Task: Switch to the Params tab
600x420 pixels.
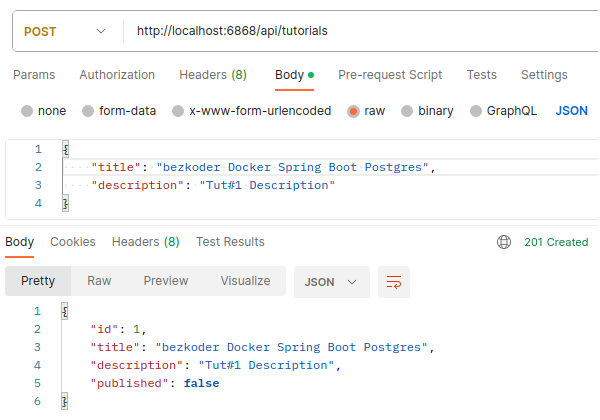Action: [x=33, y=75]
